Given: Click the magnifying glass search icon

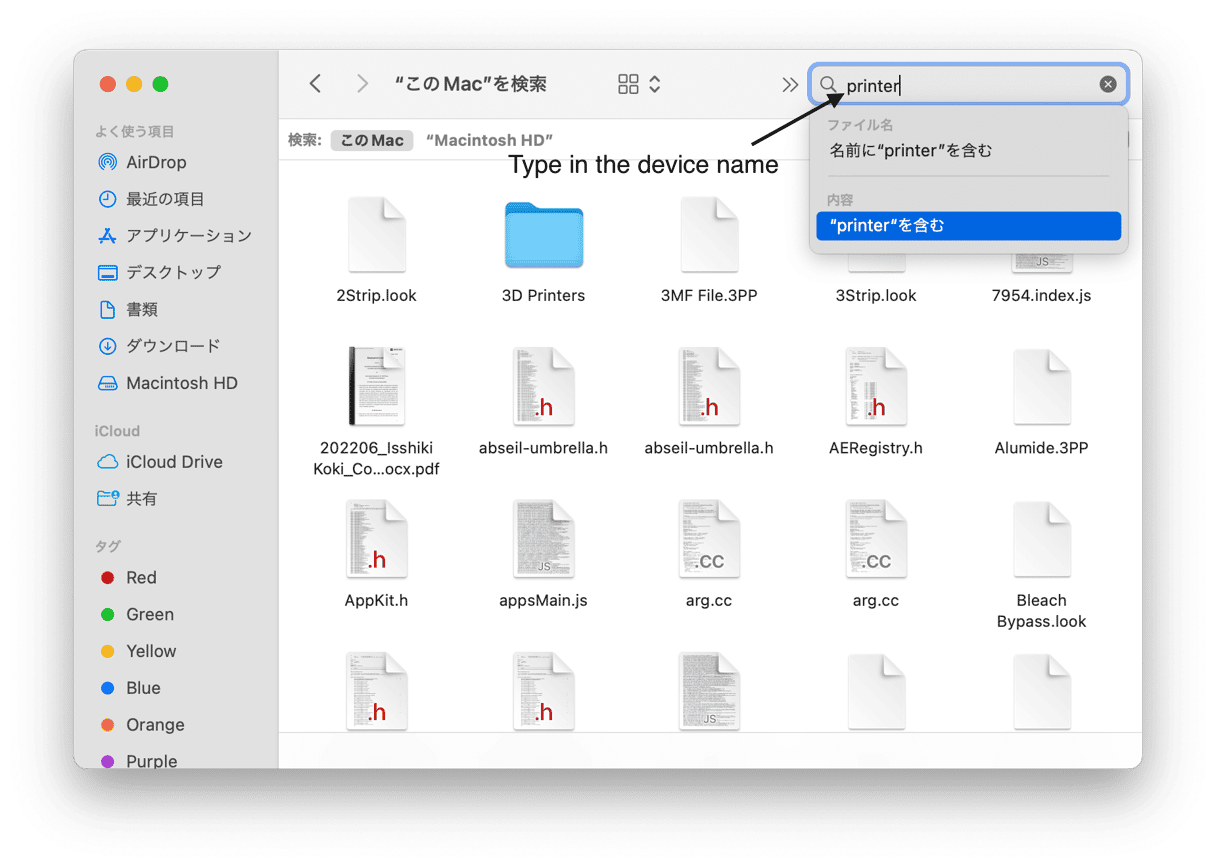Looking at the screenshot, I should 829,84.
